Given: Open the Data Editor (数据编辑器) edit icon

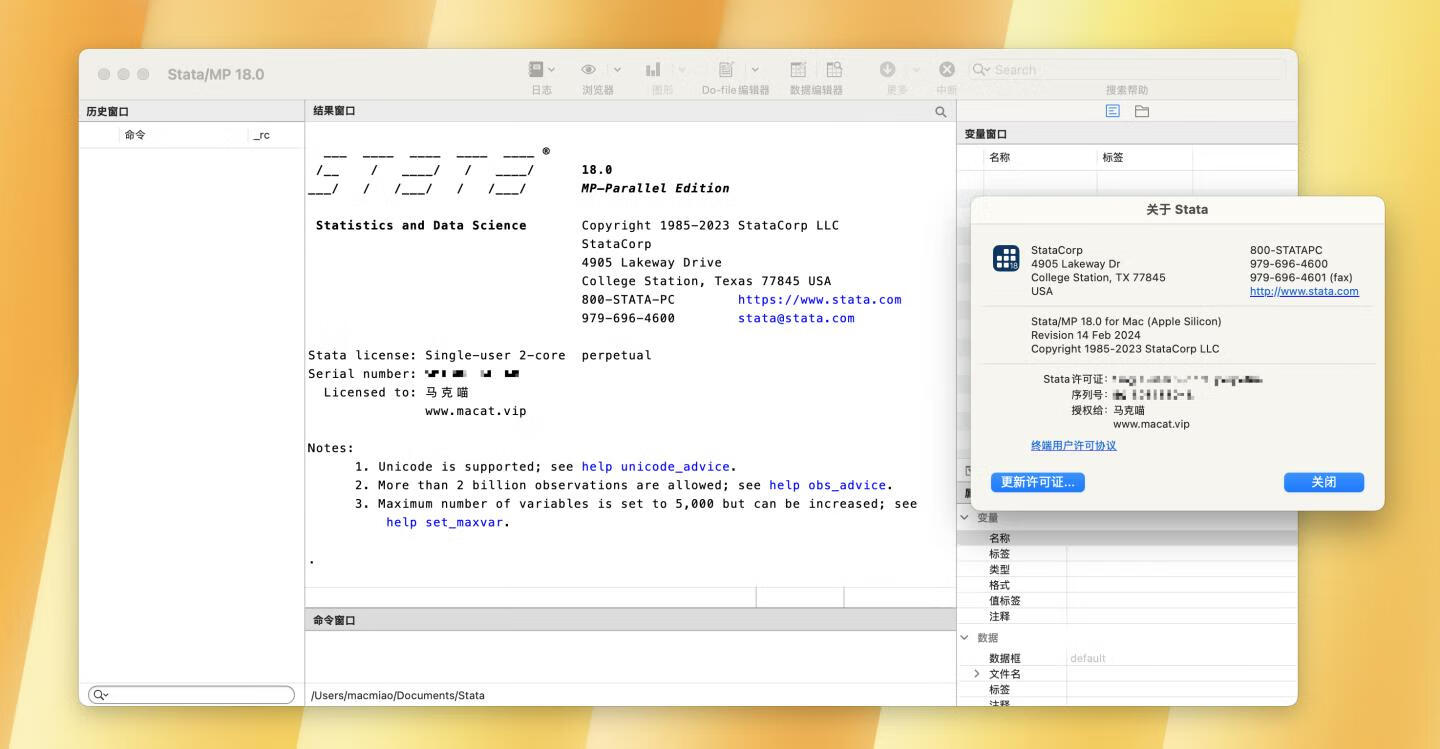Looking at the screenshot, I should coord(798,70).
